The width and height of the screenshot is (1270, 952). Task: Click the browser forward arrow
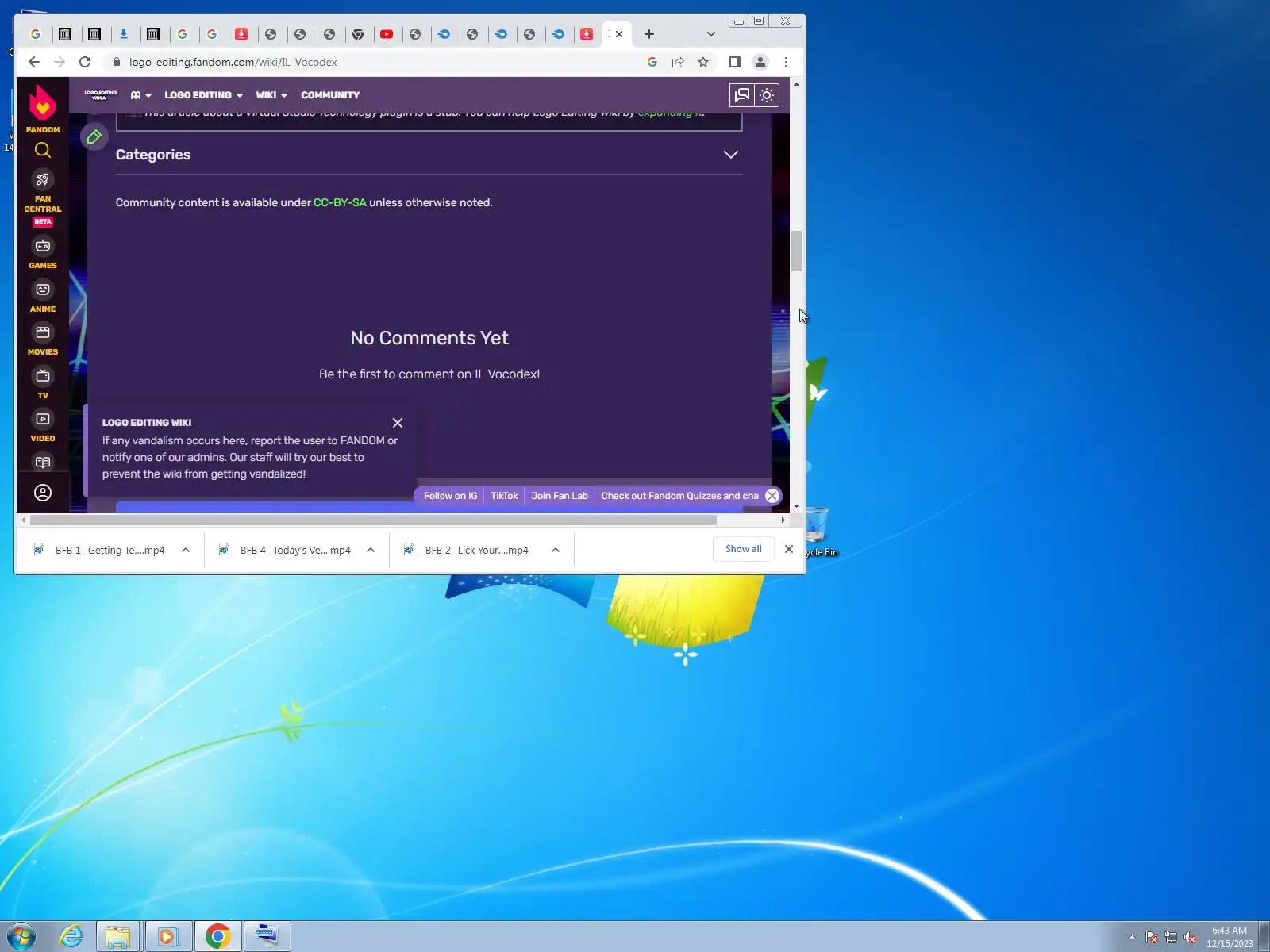tap(60, 62)
